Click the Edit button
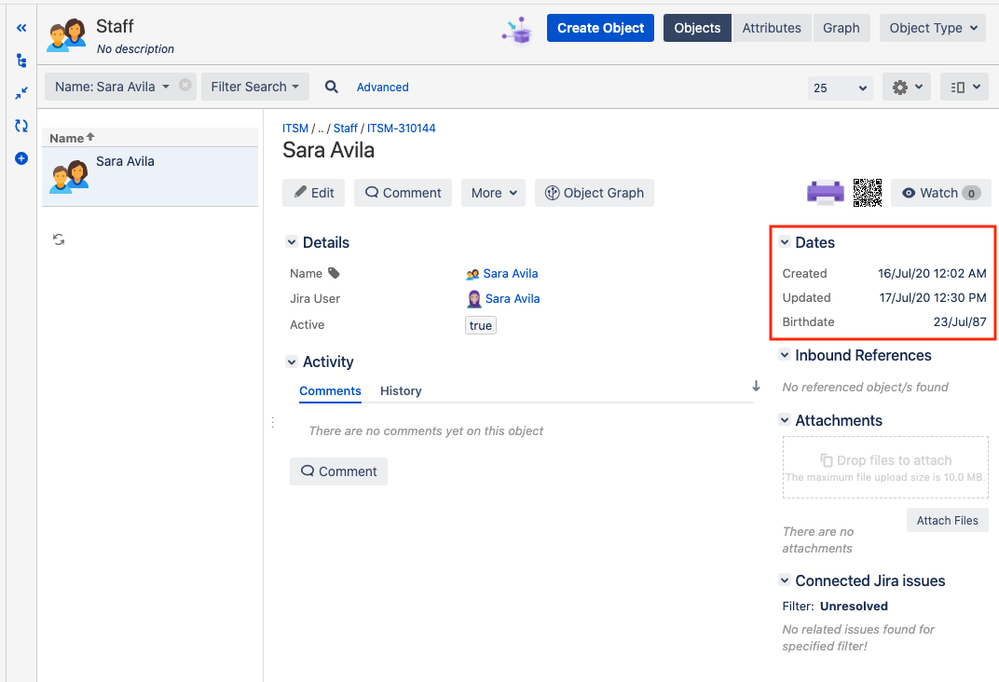Image resolution: width=999 pixels, height=682 pixels. pyautogui.click(x=313, y=192)
